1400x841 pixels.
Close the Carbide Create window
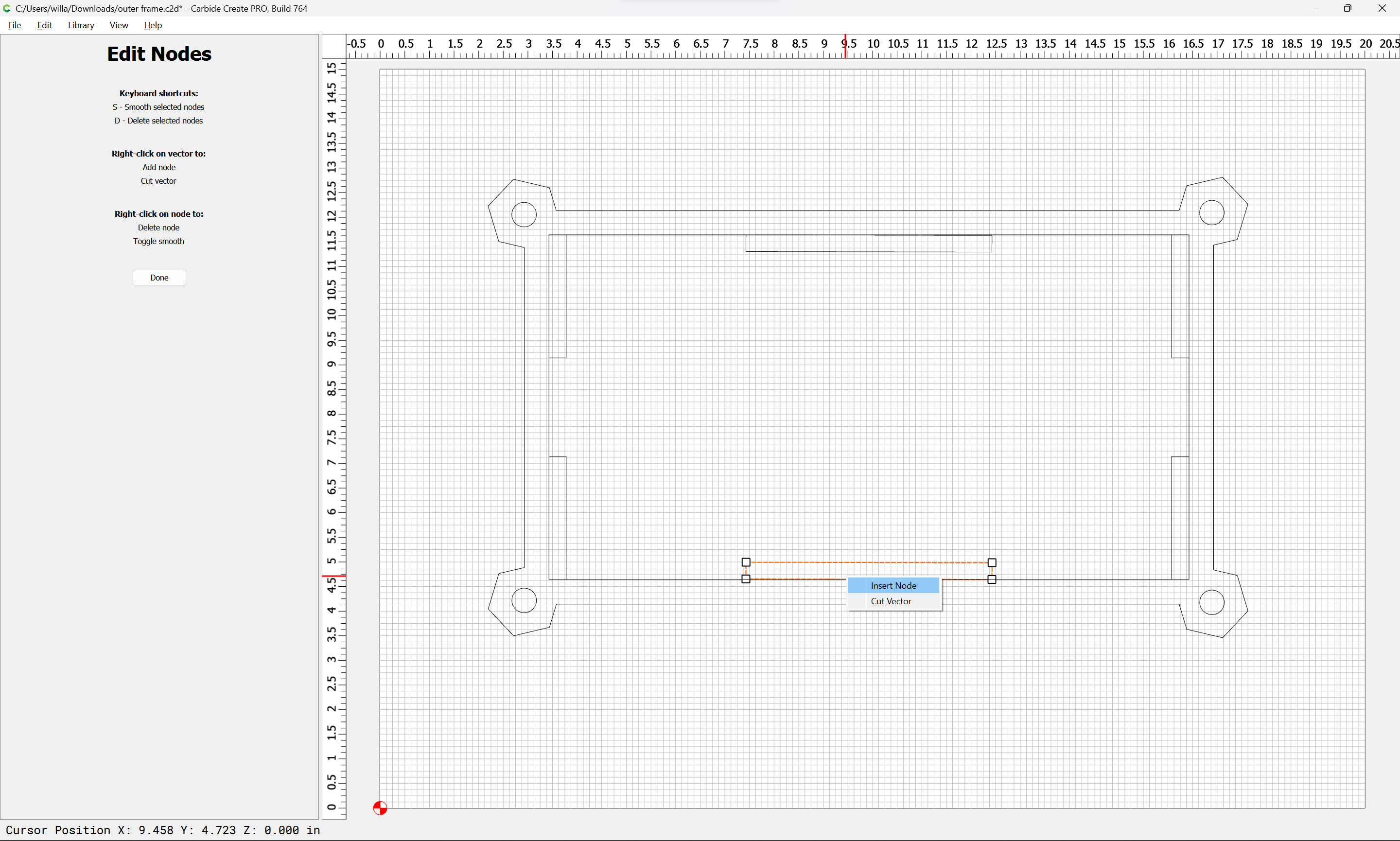(x=1382, y=8)
